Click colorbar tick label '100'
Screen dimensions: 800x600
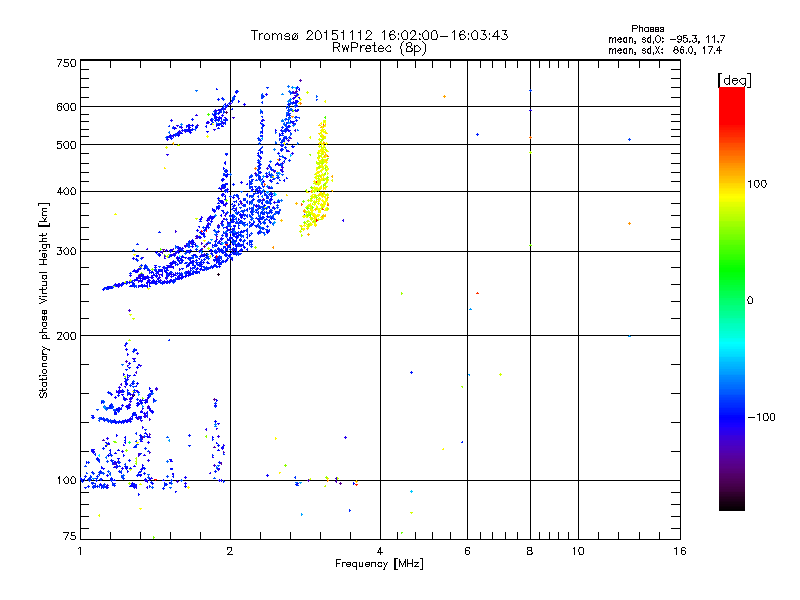[757, 184]
